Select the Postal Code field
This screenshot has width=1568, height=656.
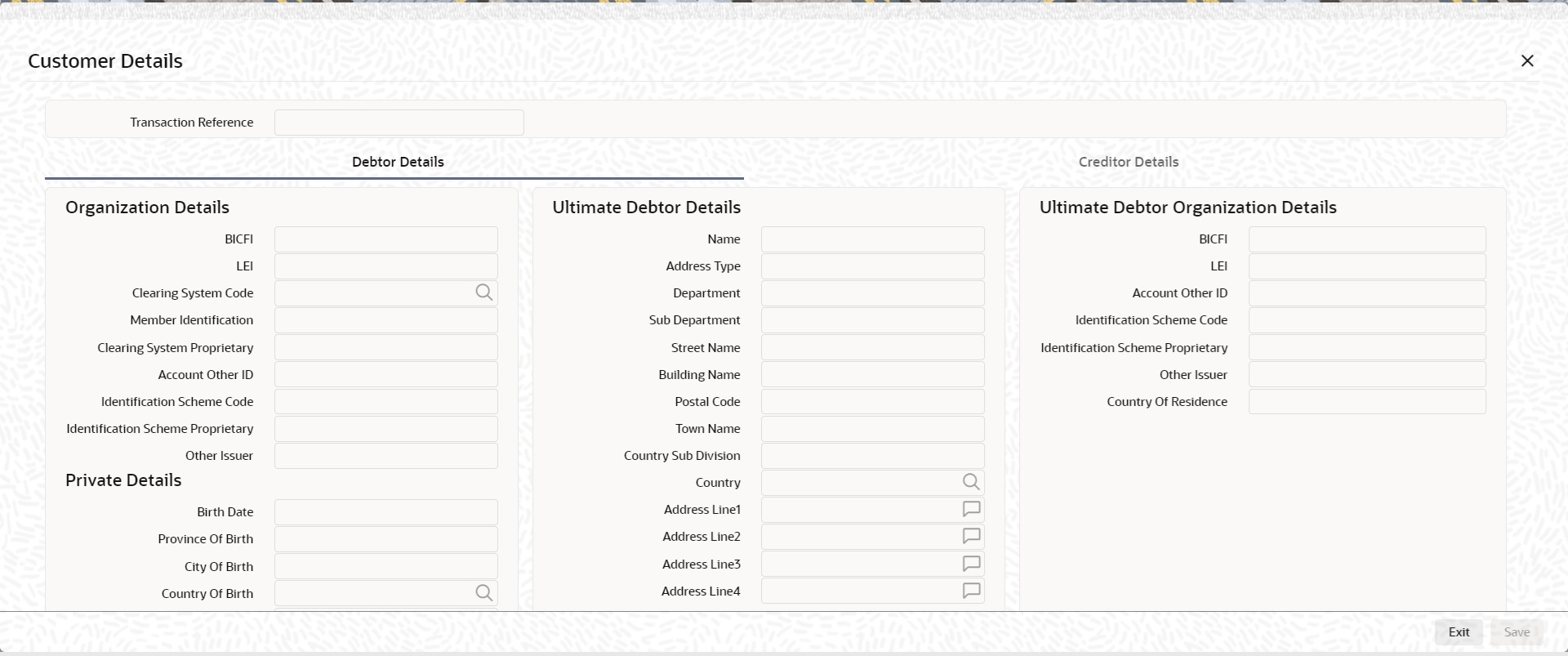pyautogui.click(x=873, y=402)
